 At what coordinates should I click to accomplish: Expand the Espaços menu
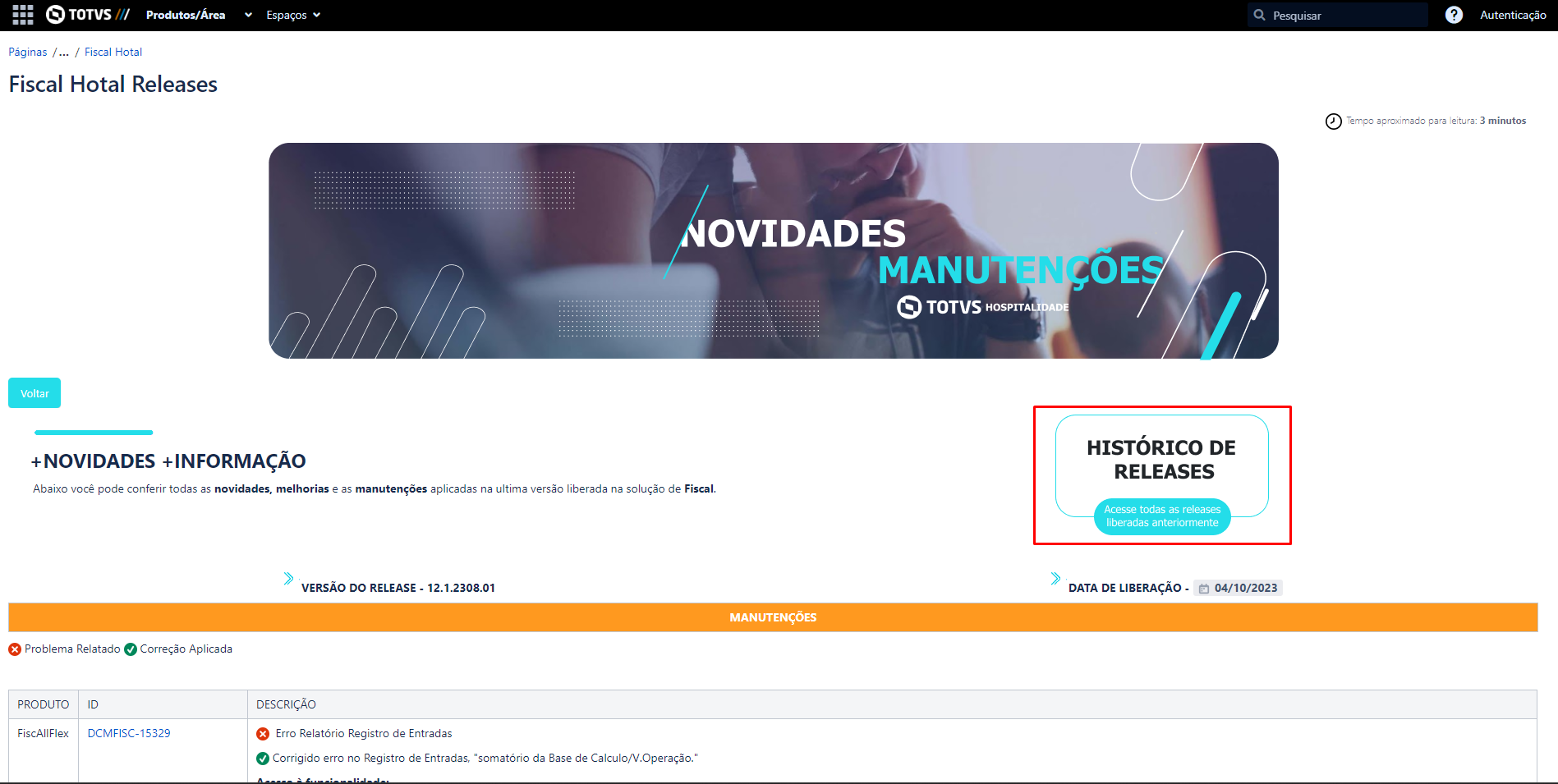tap(293, 15)
